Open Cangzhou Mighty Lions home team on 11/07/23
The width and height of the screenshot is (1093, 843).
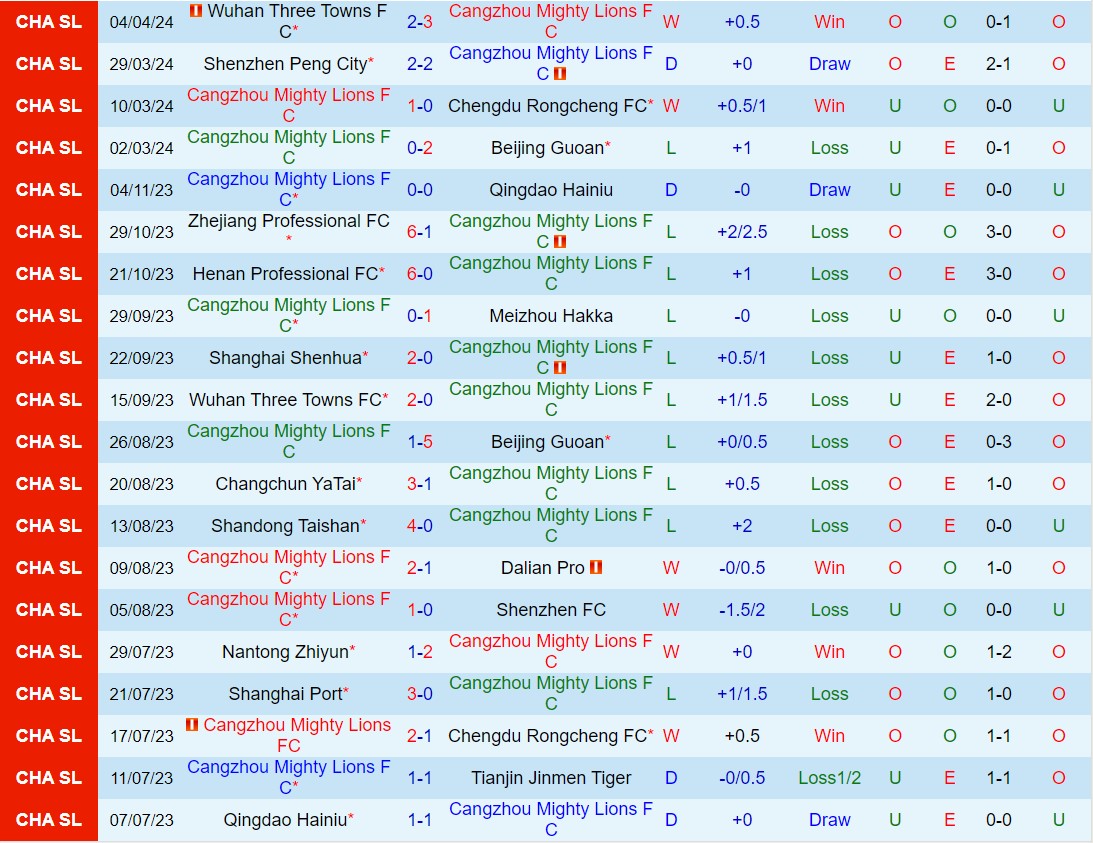tap(289, 777)
